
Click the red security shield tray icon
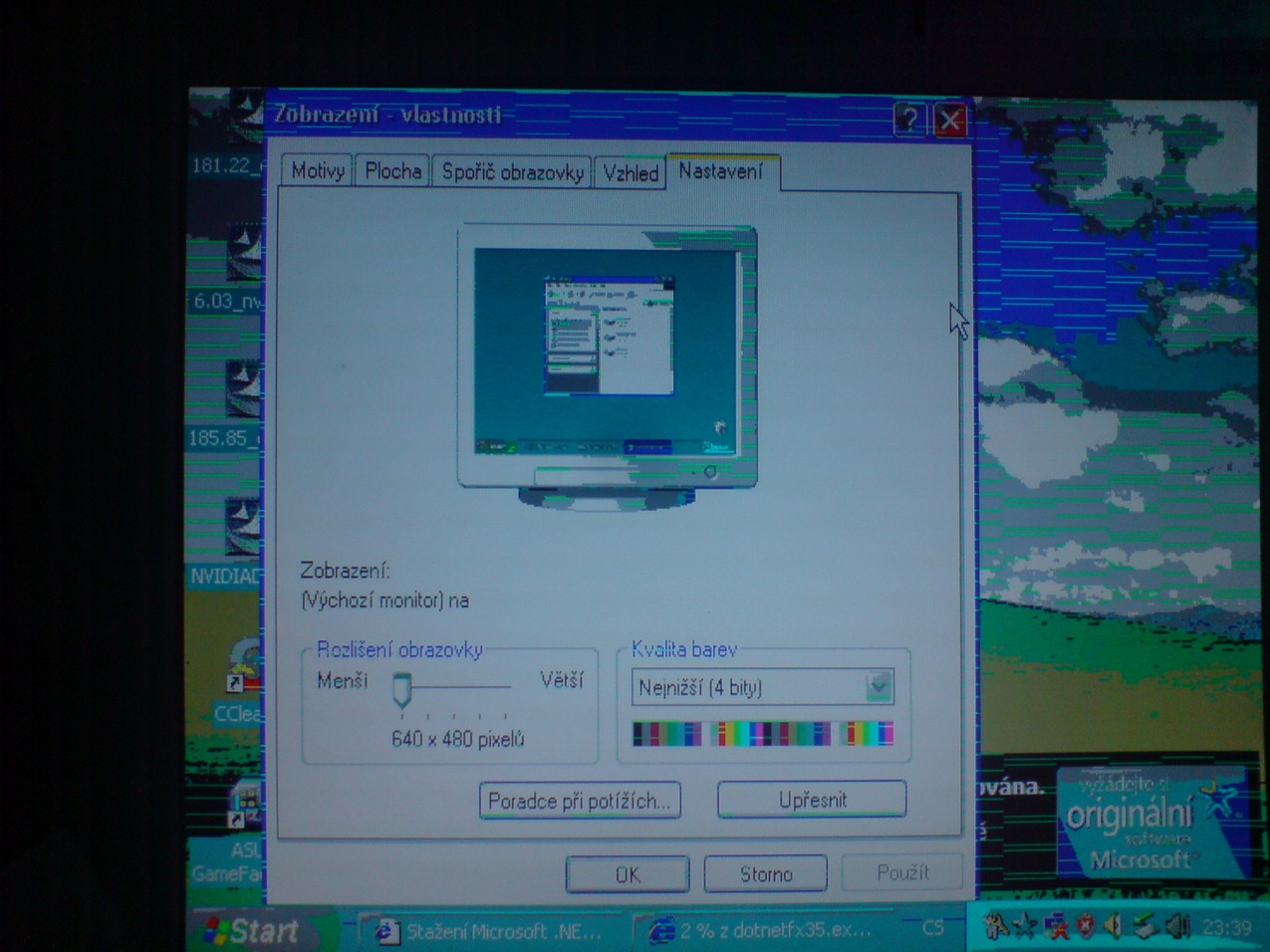coord(1085,928)
